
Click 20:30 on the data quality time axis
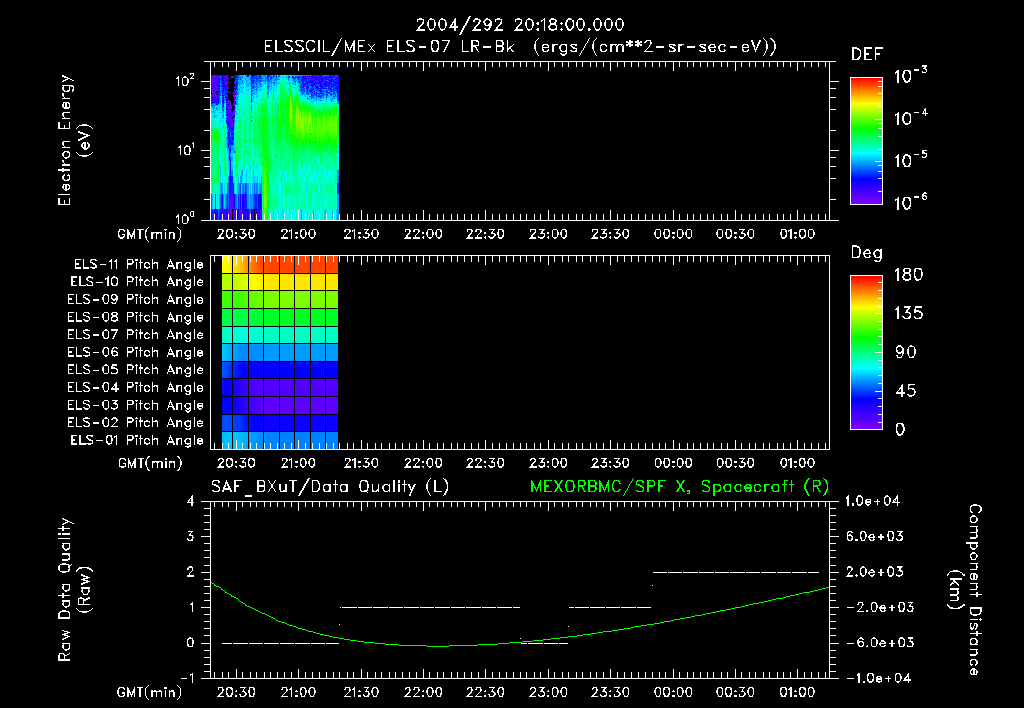pos(236,692)
